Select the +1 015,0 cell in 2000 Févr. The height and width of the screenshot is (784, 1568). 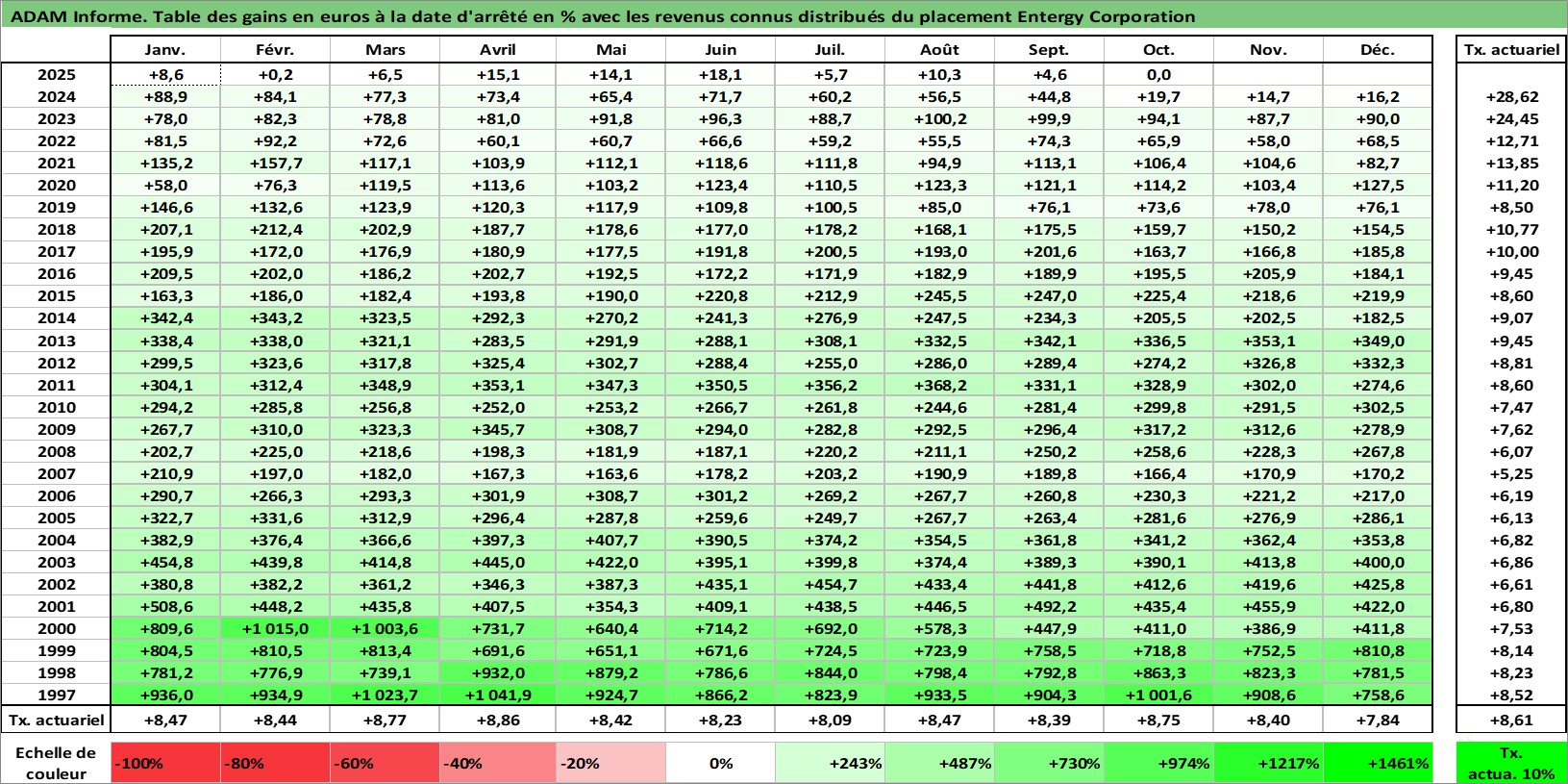(x=275, y=628)
